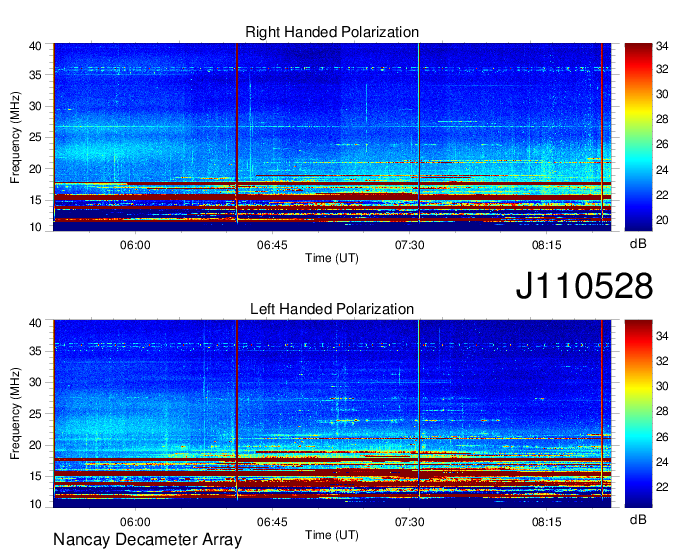Click the 30 frequency tick on the bottom plot

(x=35, y=382)
